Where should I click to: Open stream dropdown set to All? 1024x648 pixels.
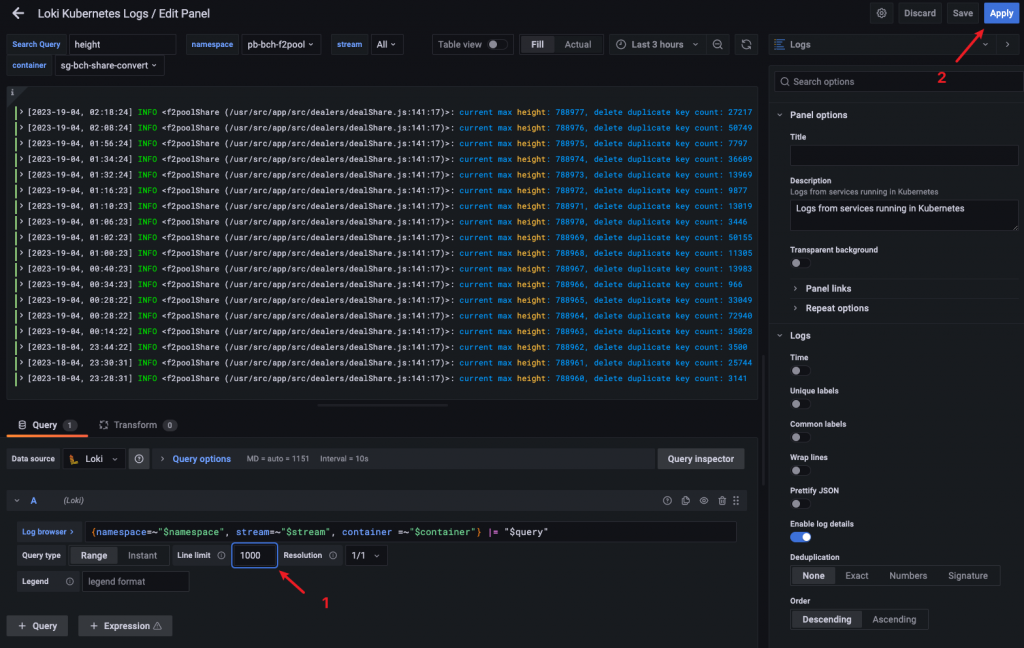[x=386, y=44]
